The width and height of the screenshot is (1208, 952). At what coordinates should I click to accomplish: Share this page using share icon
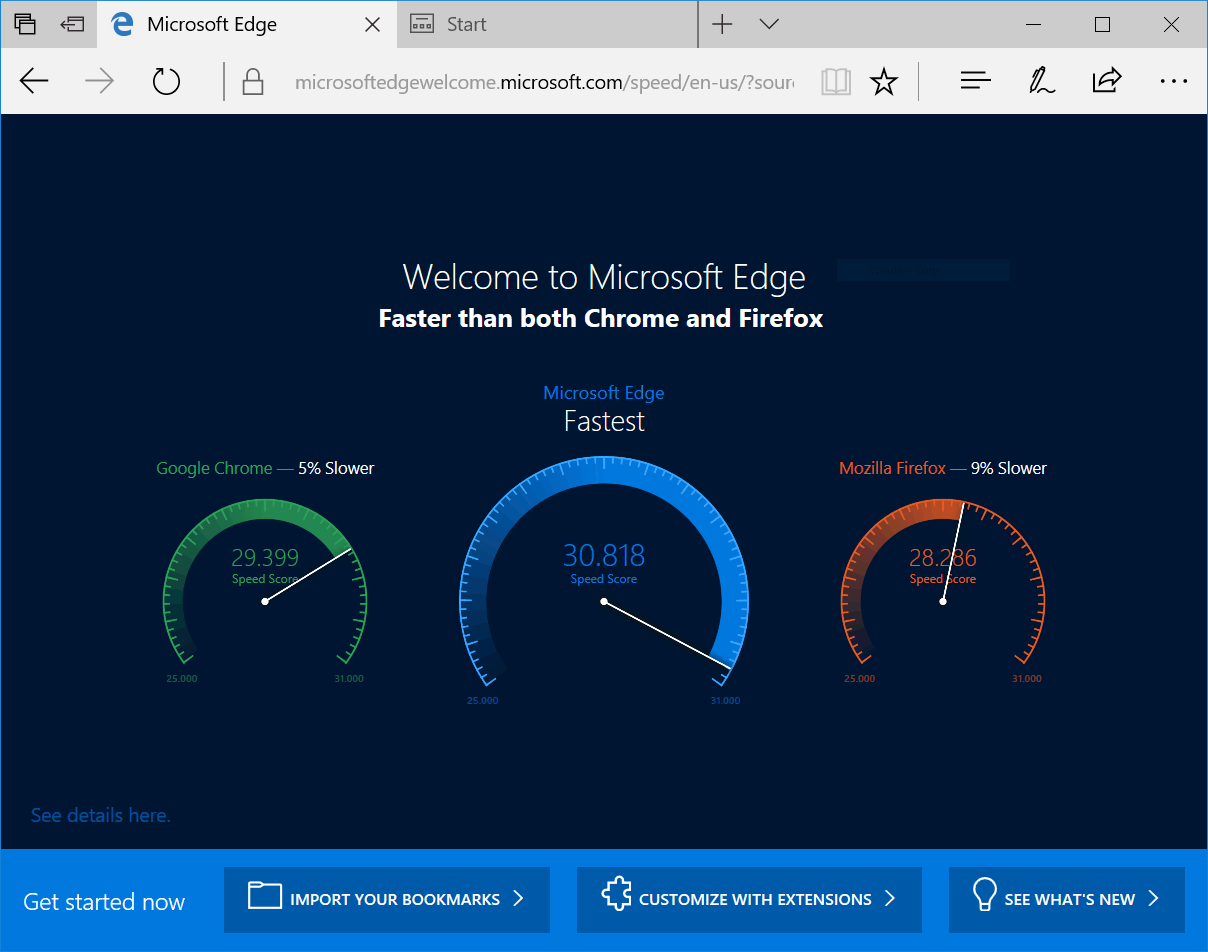tap(1107, 82)
